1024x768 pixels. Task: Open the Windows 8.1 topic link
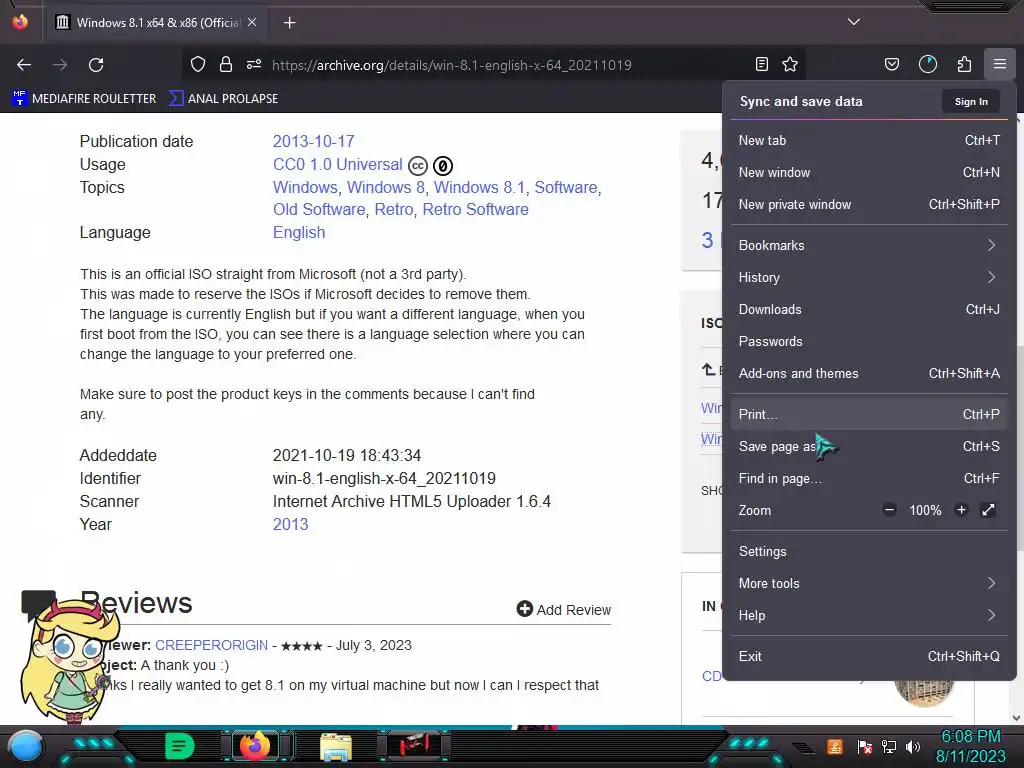pos(479,187)
